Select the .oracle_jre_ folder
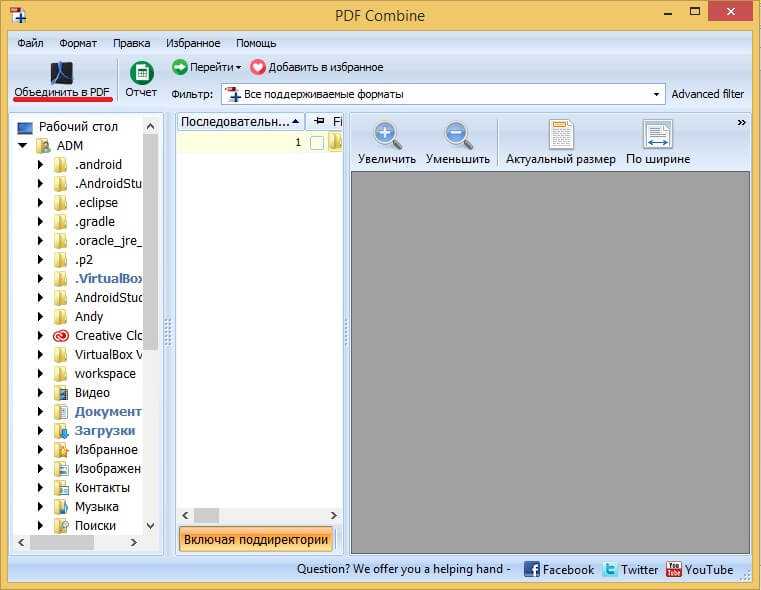This screenshot has height=590, width=761. tap(108, 241)
